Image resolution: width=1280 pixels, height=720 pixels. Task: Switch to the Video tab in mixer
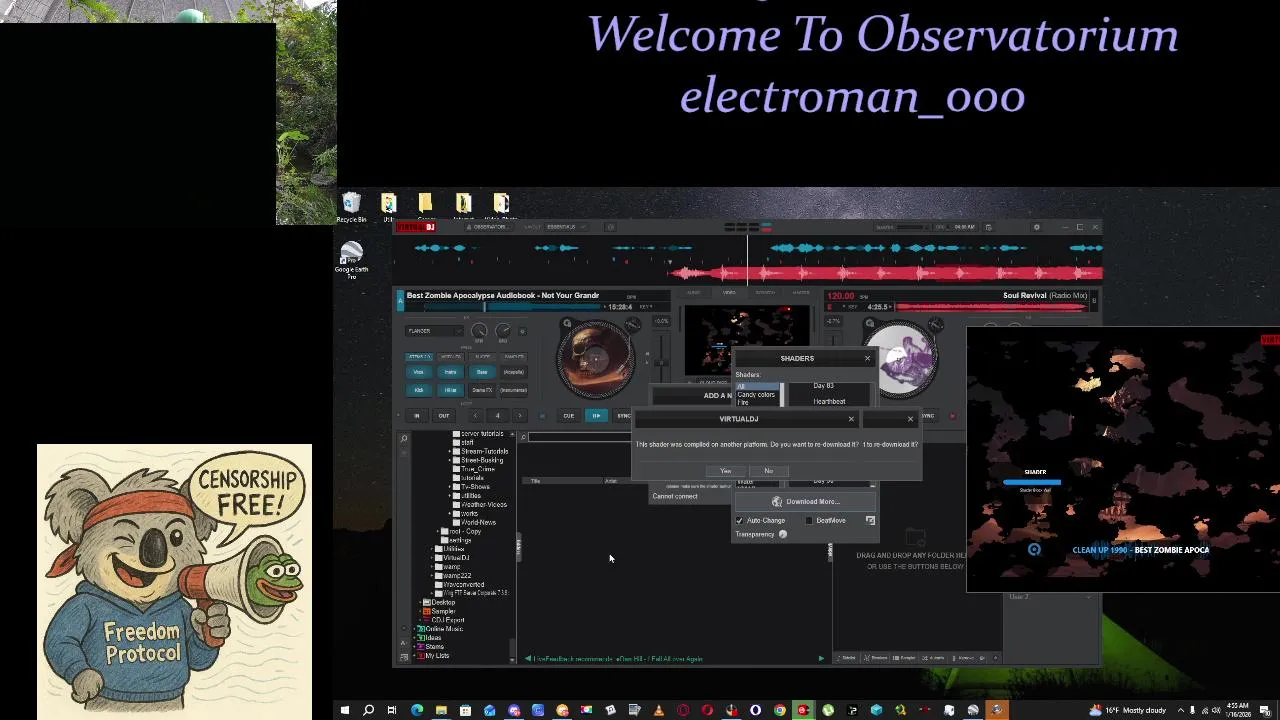729,293
